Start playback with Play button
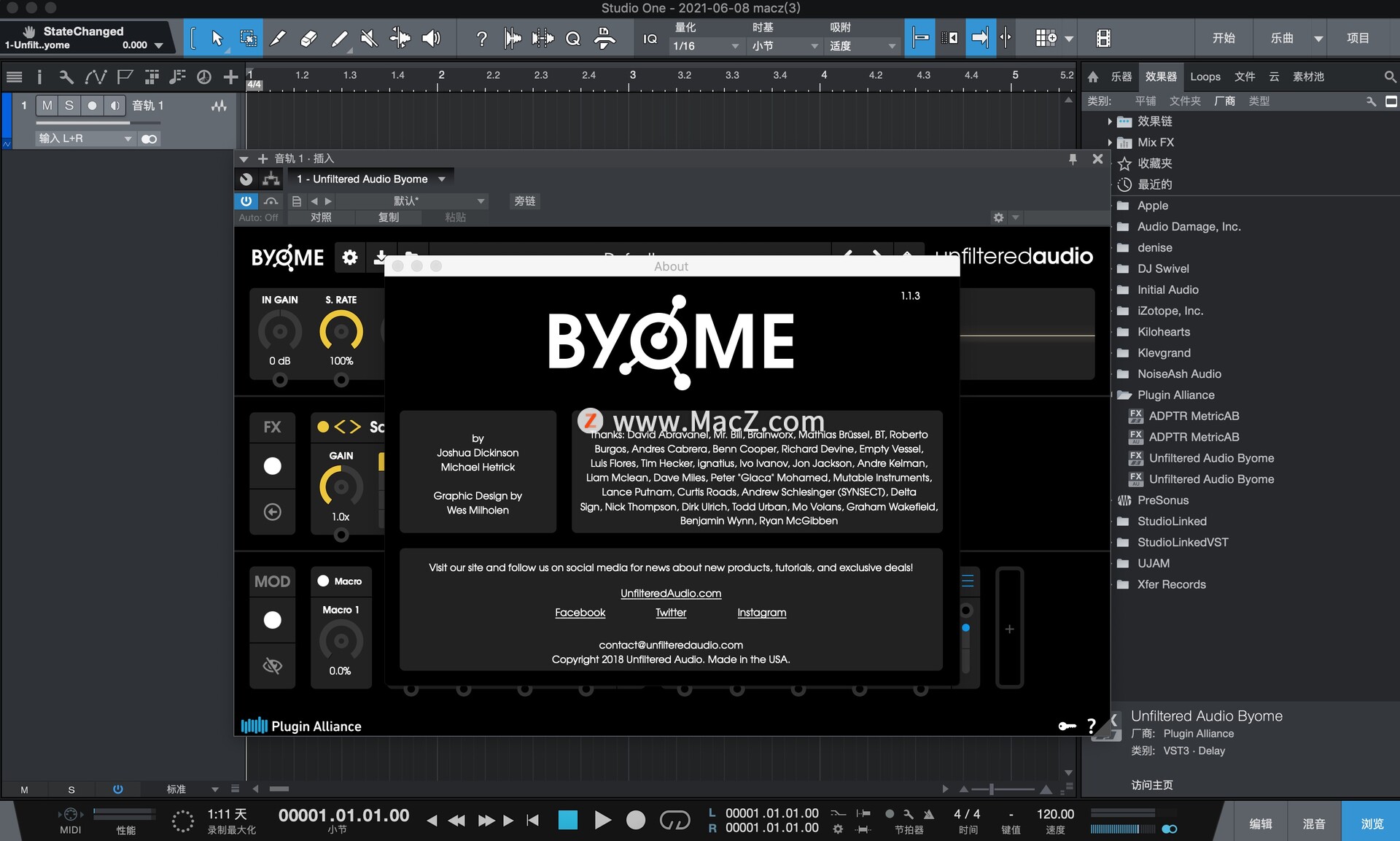1400x841 pixels. point(602,820)
